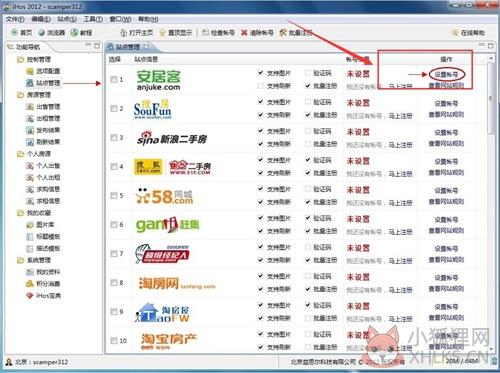Open 求购信息 in navigation tree

(x=43, y=189)
